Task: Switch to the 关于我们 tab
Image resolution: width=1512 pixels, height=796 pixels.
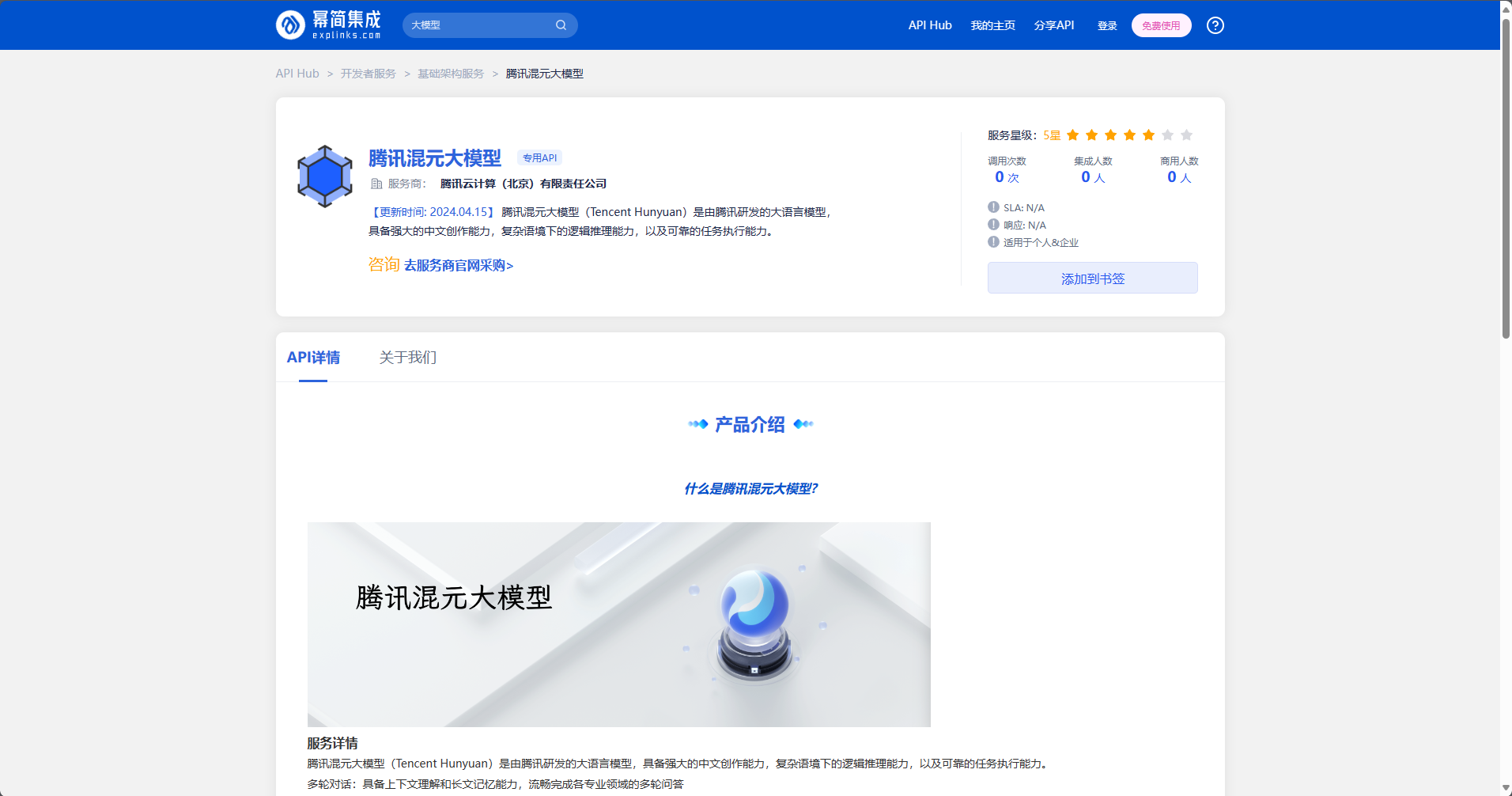Action: tap(408, 358)
